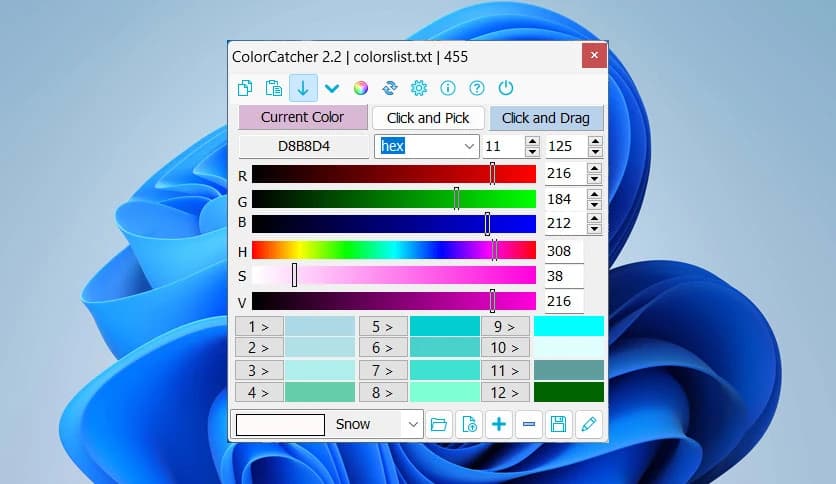
Task: Close the ColorCatcher window
Action: pos(594,55)
